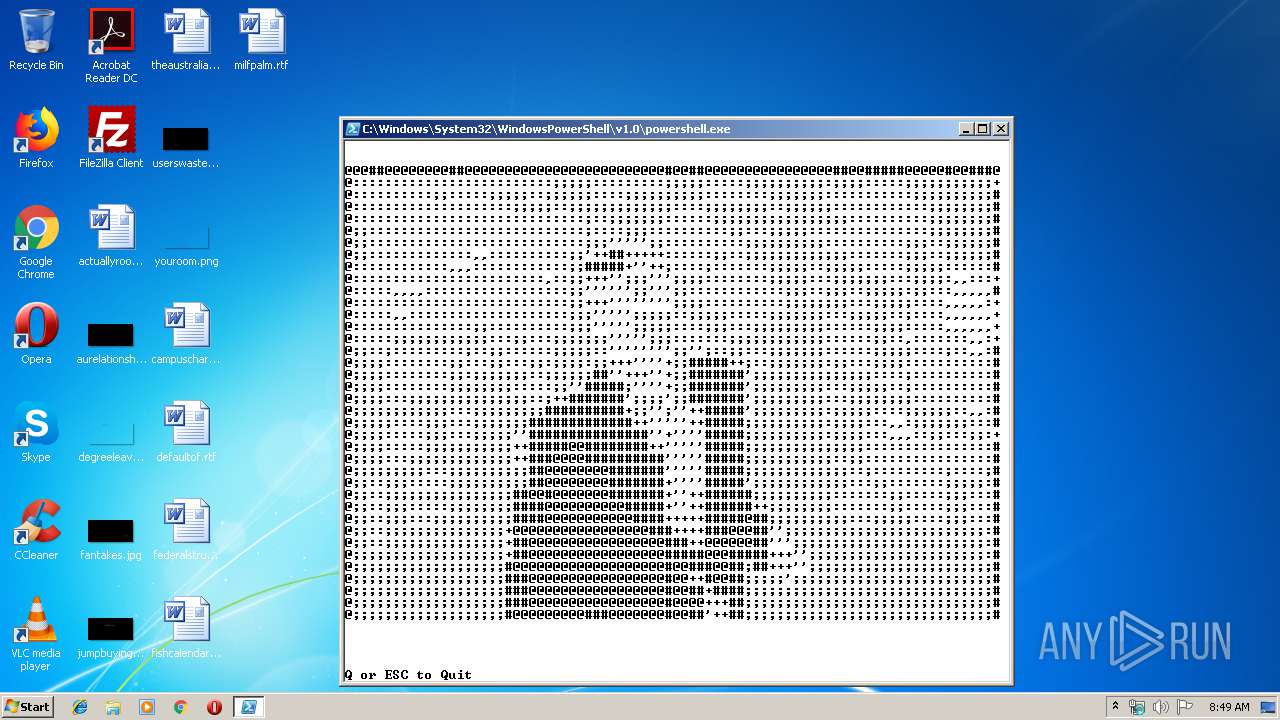Click the 'Q or ESC to Quit' text
Image resolution: width=1280 pixels, height=720 pixels.
point(408,675)
